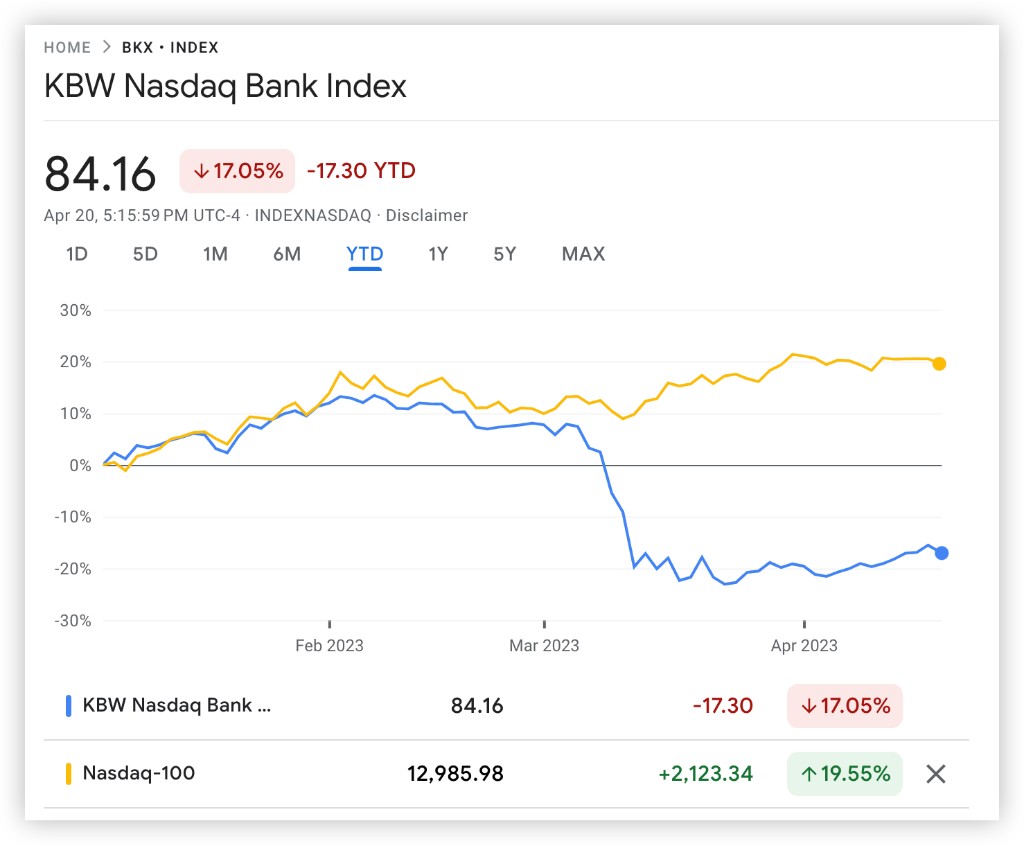This screenshot has height=845, width=1024.
Task: Switch chart to MAX range
Action: 583,254
